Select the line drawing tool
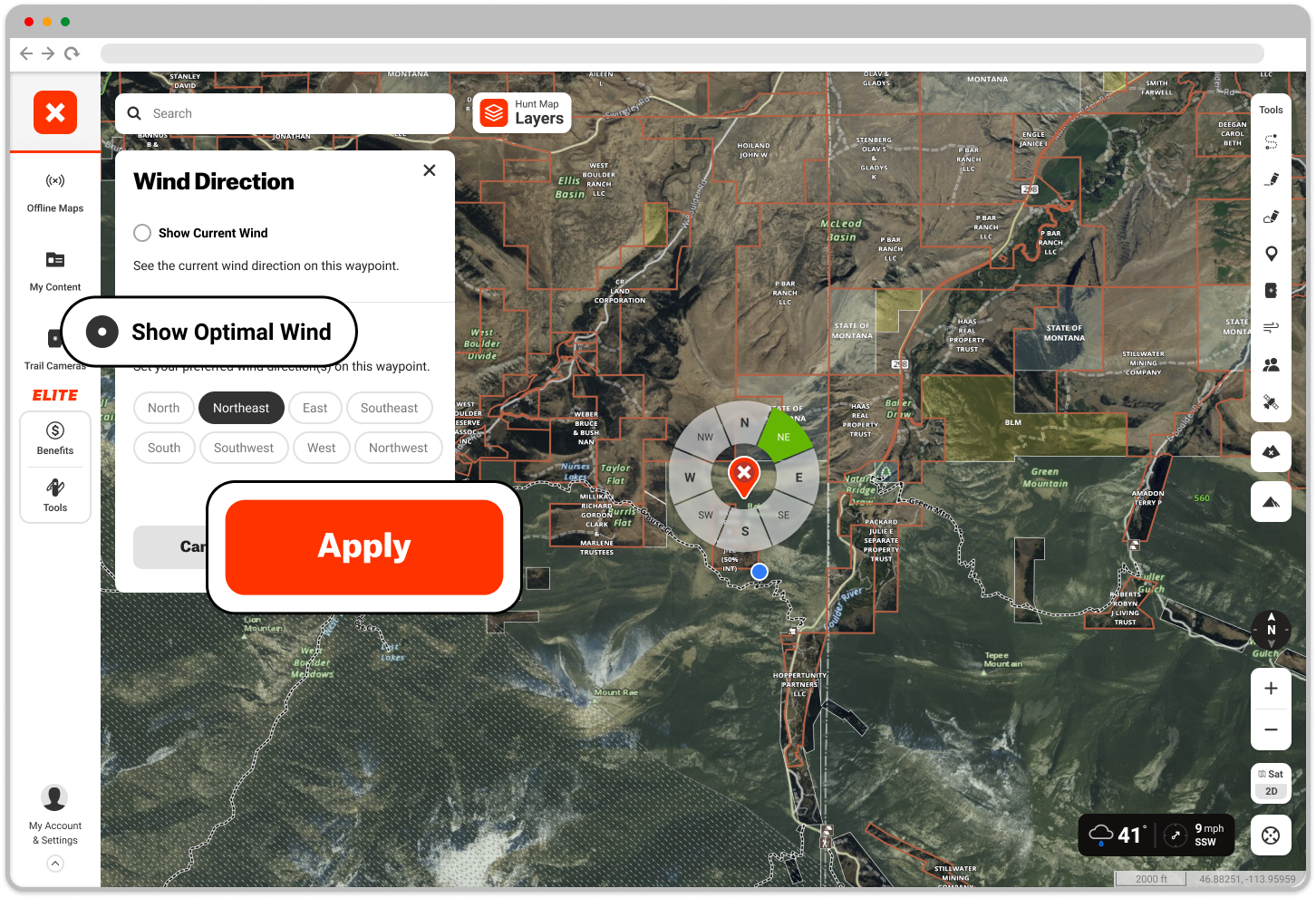This screenshot has height=898, width=1316. pos(1271,179)
